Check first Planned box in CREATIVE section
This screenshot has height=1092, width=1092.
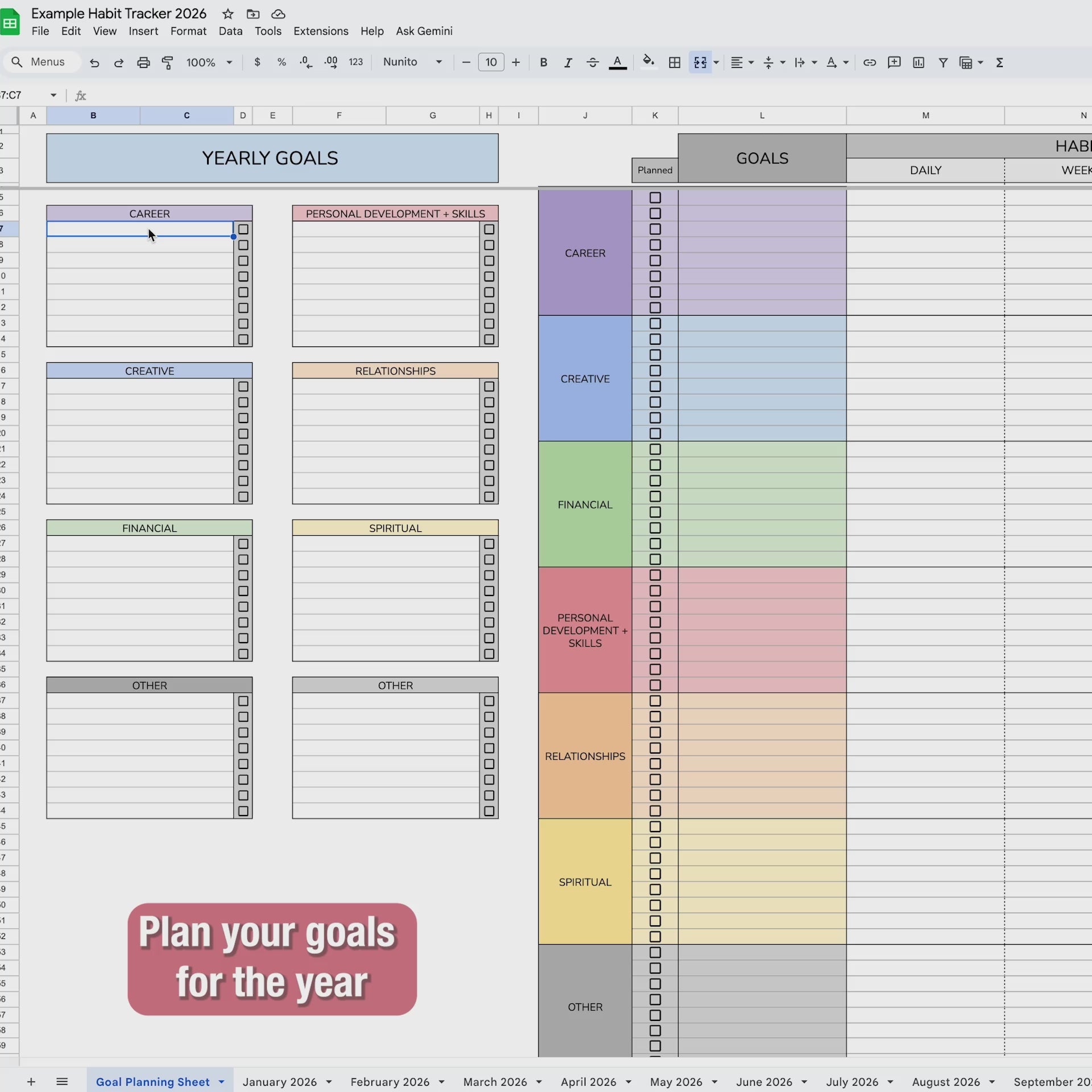[655, 324]
